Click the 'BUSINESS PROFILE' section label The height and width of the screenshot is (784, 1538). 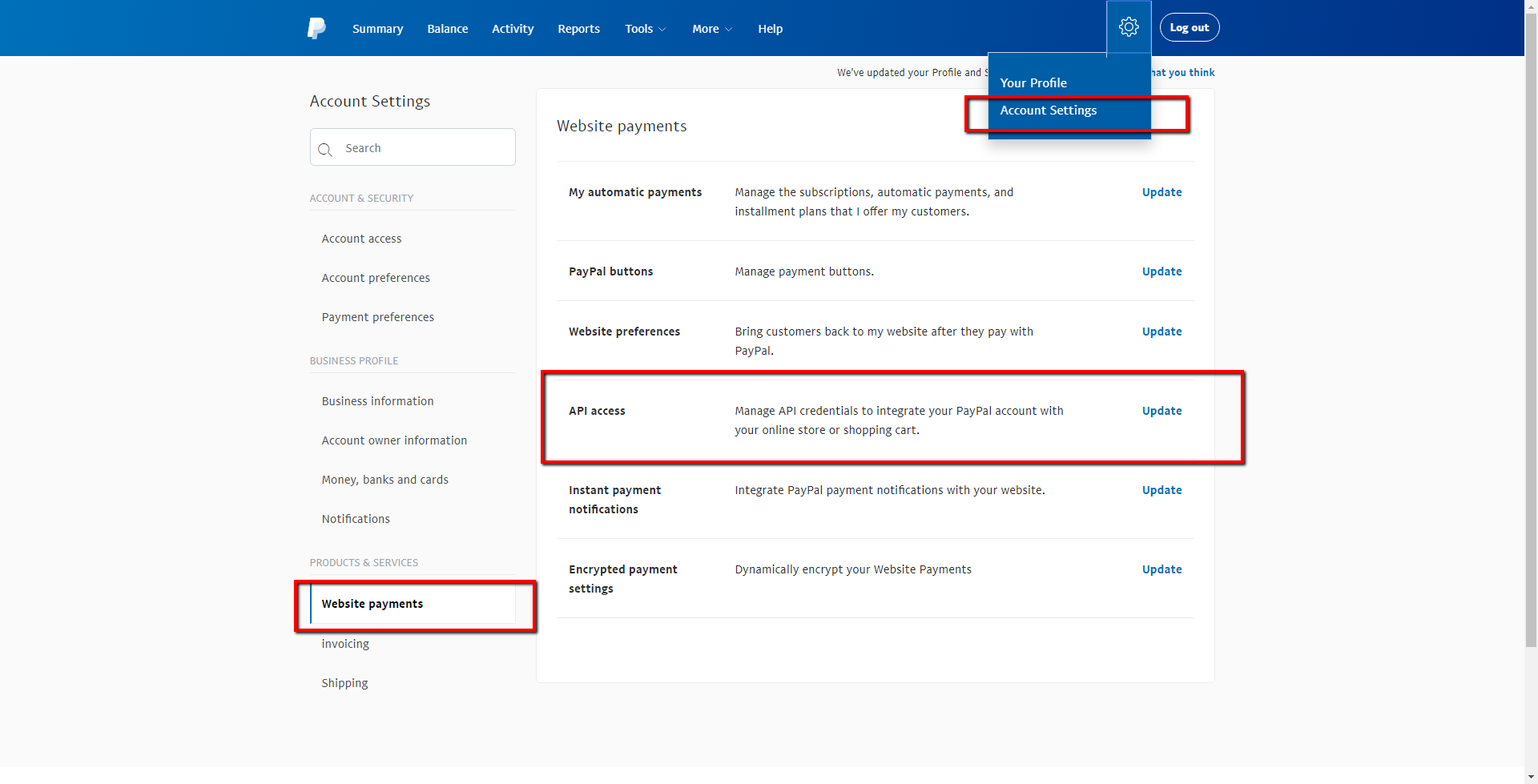pyautogui.click(x=354, y=361)
